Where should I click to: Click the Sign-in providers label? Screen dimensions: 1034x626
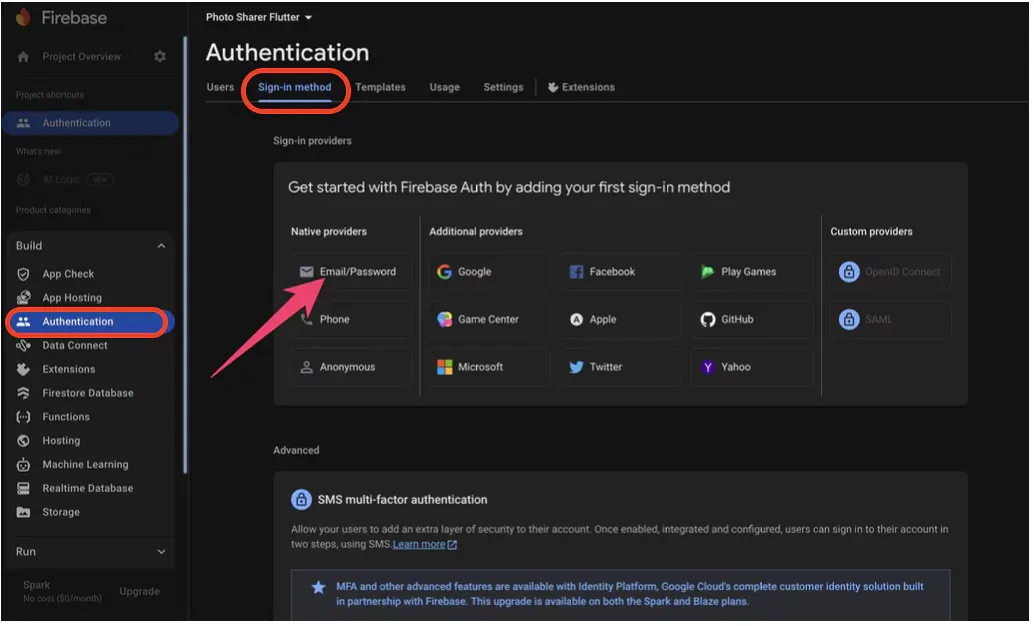click(x=312, y=141)
